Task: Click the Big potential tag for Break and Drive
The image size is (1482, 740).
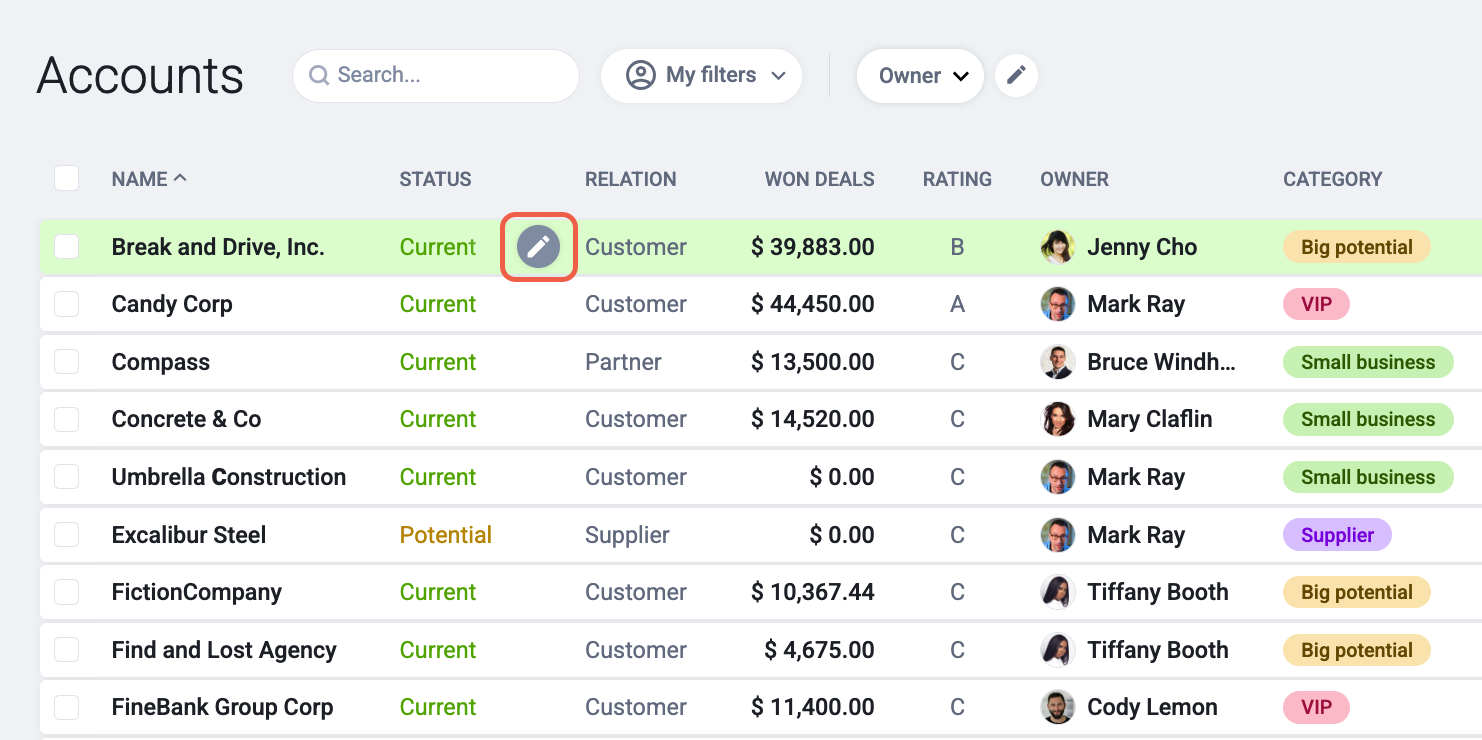Action: pos(1357,247)
